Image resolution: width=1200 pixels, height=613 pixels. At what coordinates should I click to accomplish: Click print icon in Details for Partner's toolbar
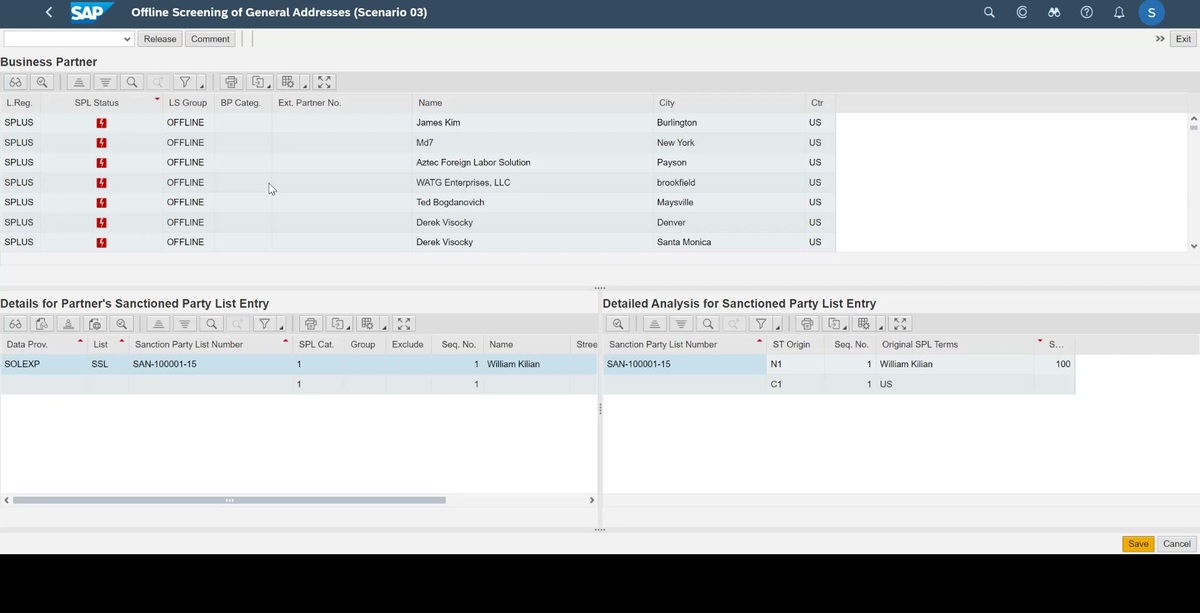tap(311, 324)
